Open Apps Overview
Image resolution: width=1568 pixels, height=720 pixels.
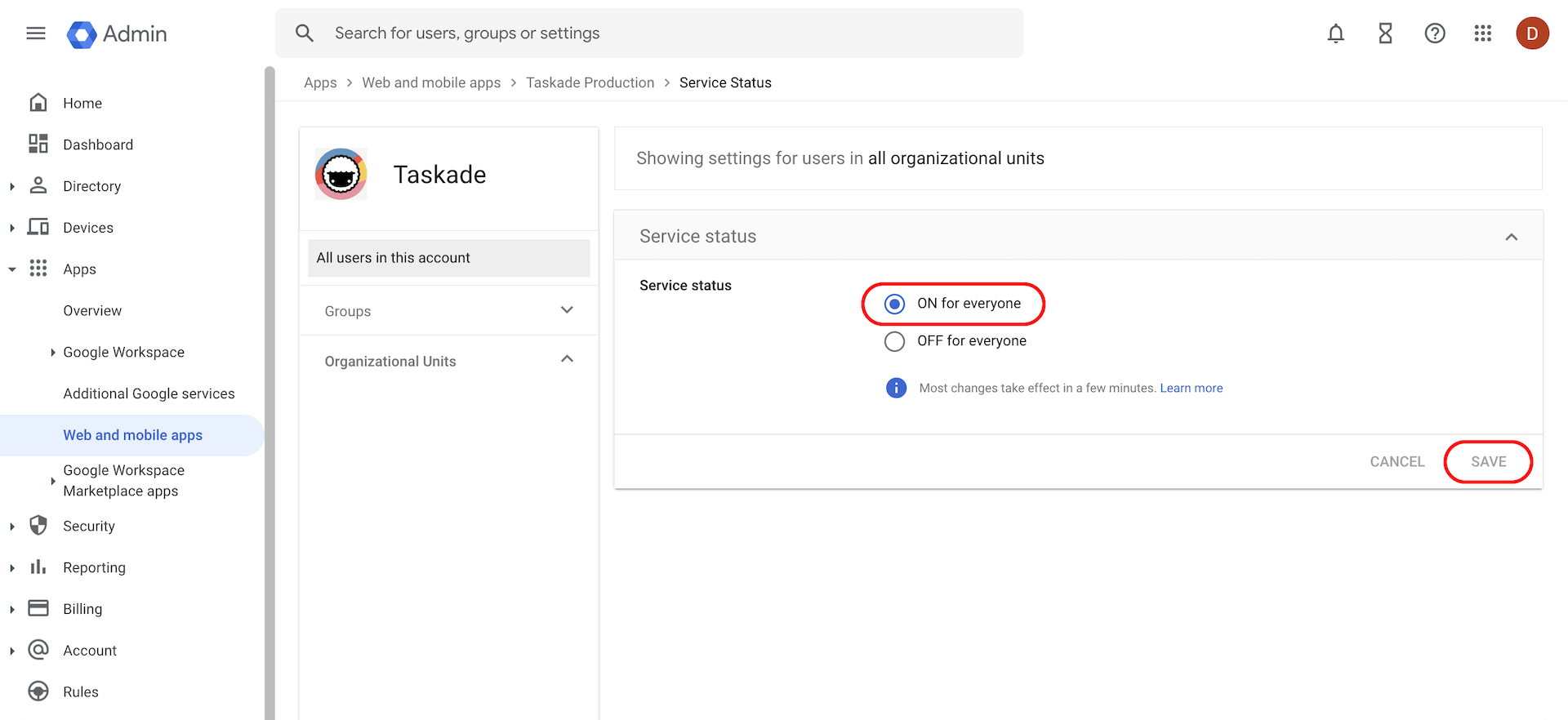pos(92,311)
